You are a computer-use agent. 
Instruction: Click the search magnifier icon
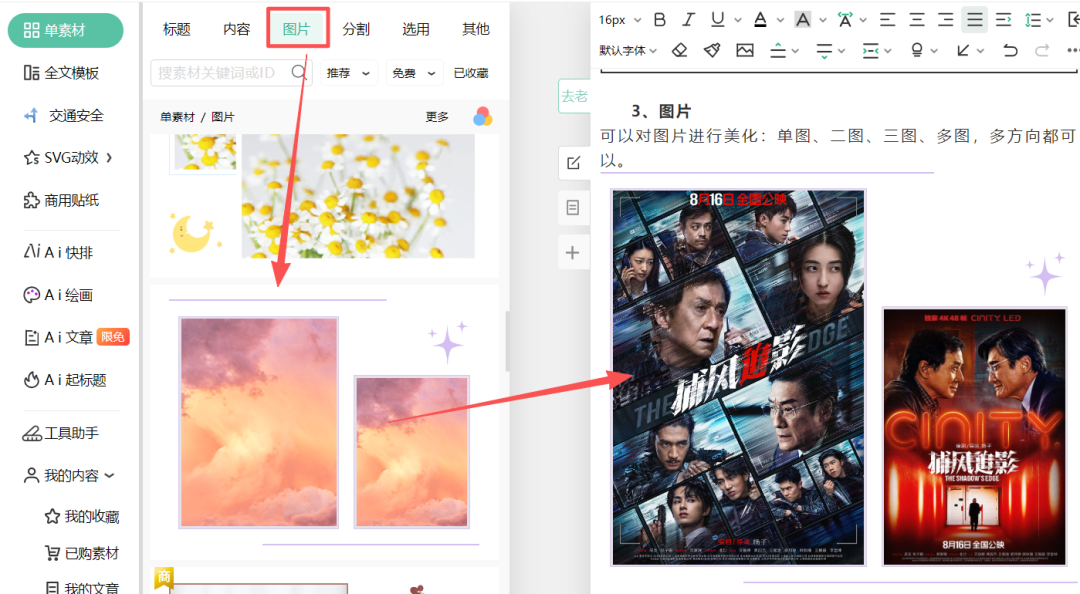click(298, 72)
